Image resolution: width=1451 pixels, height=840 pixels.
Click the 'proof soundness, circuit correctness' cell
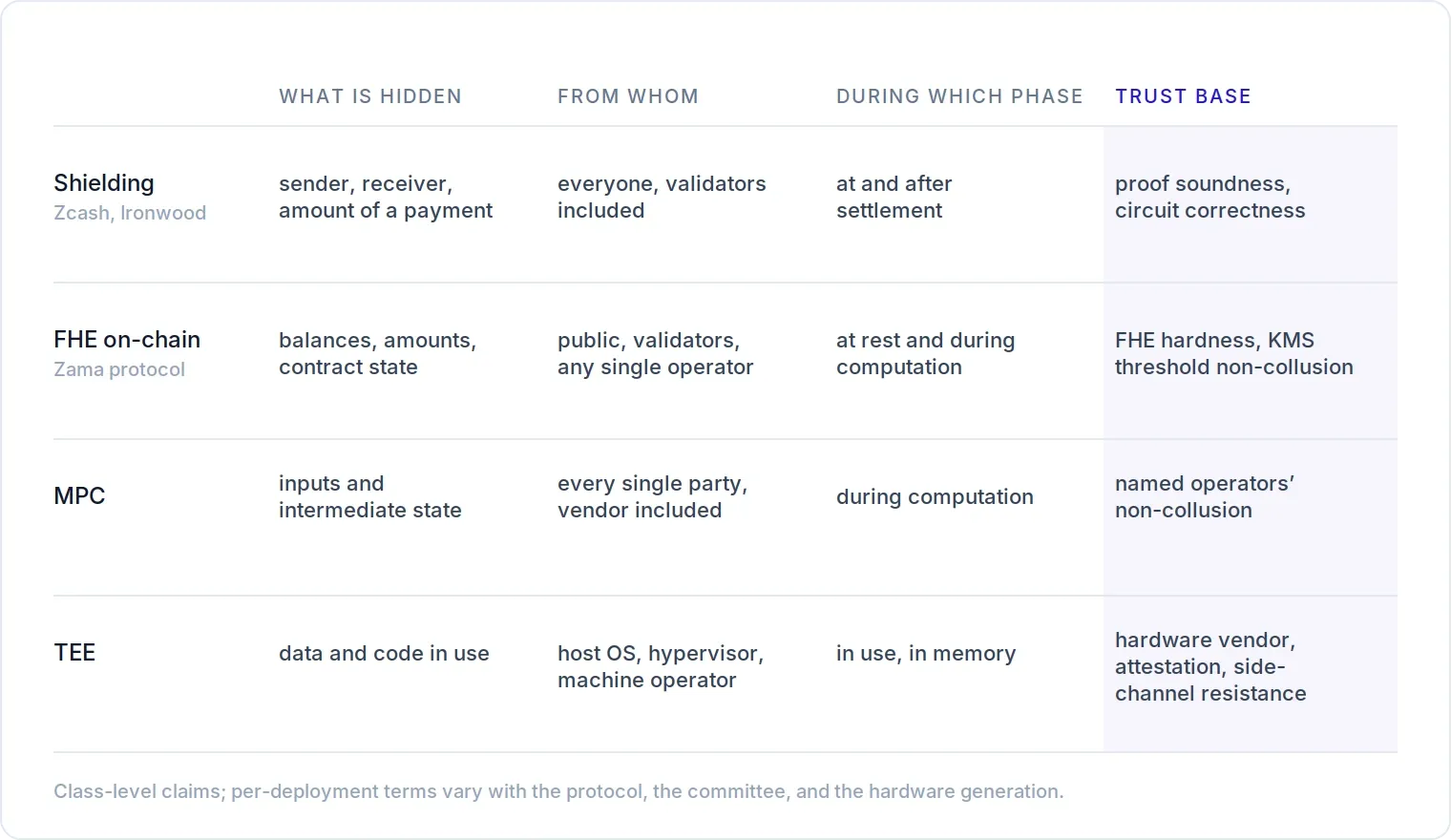click(1209, 197)
